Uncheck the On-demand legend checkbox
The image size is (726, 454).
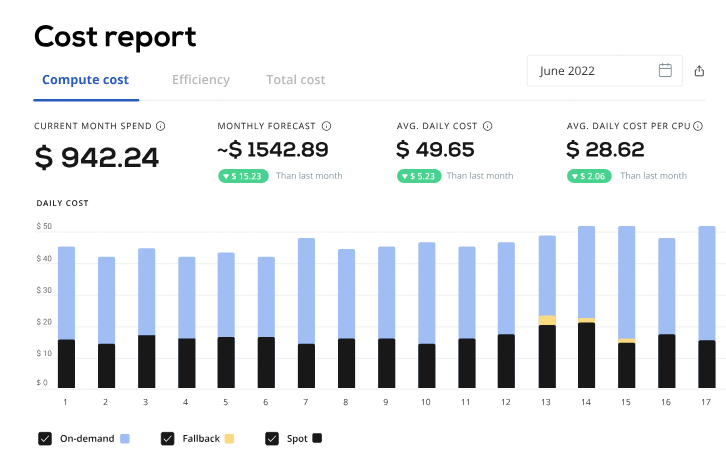pyautogui.click(x=44, y=438)
